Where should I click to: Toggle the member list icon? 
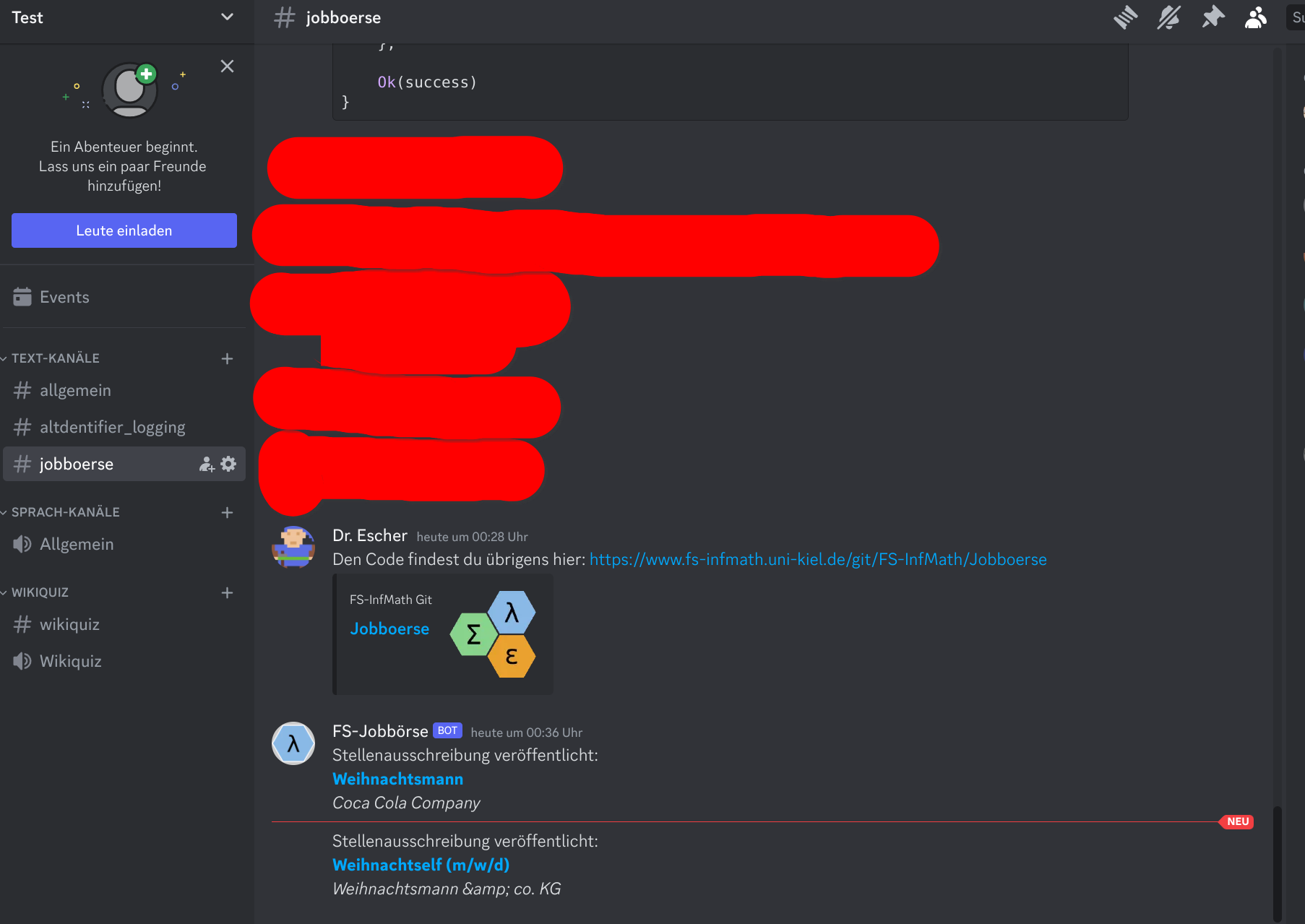pyautogui.click(x=1256, y=17)
